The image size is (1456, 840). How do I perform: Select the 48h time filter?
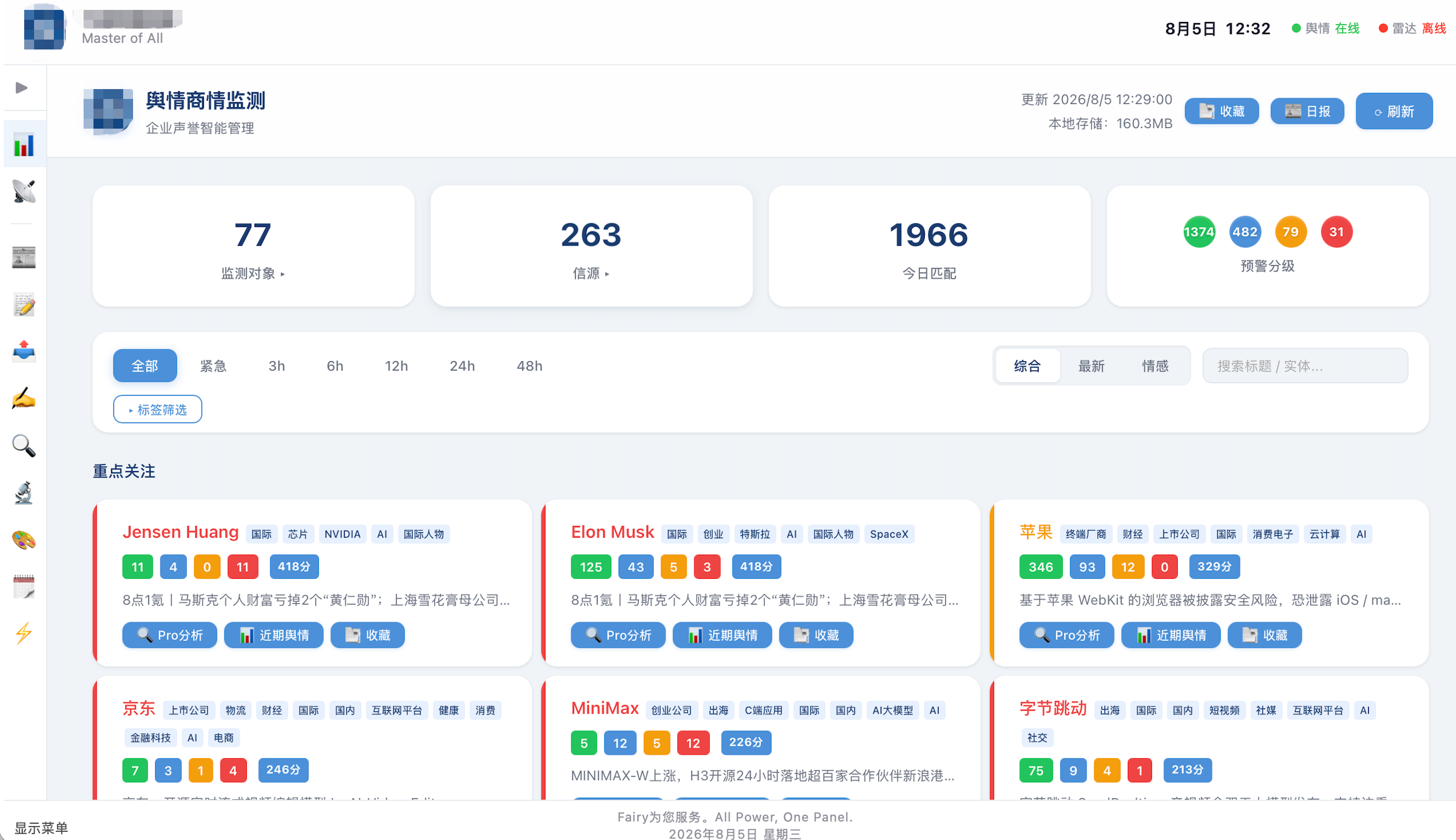530,366
